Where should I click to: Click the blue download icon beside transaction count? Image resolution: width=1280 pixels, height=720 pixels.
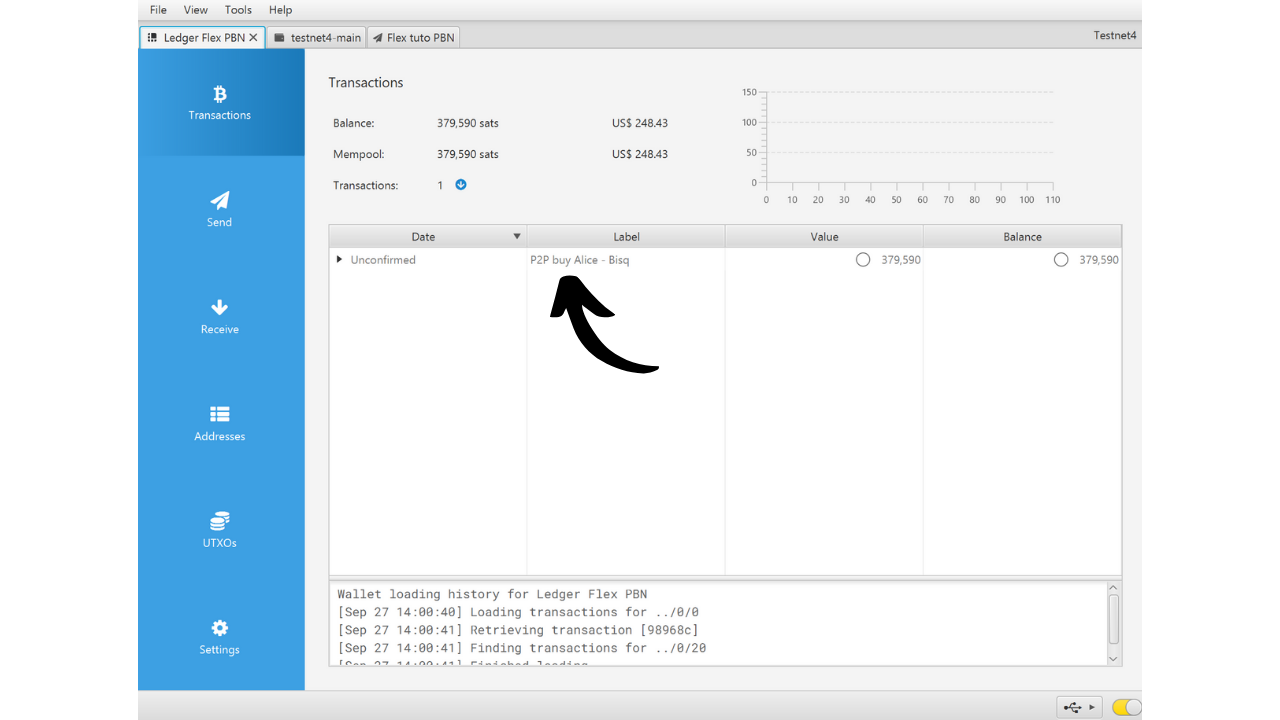tap(461, 185)
